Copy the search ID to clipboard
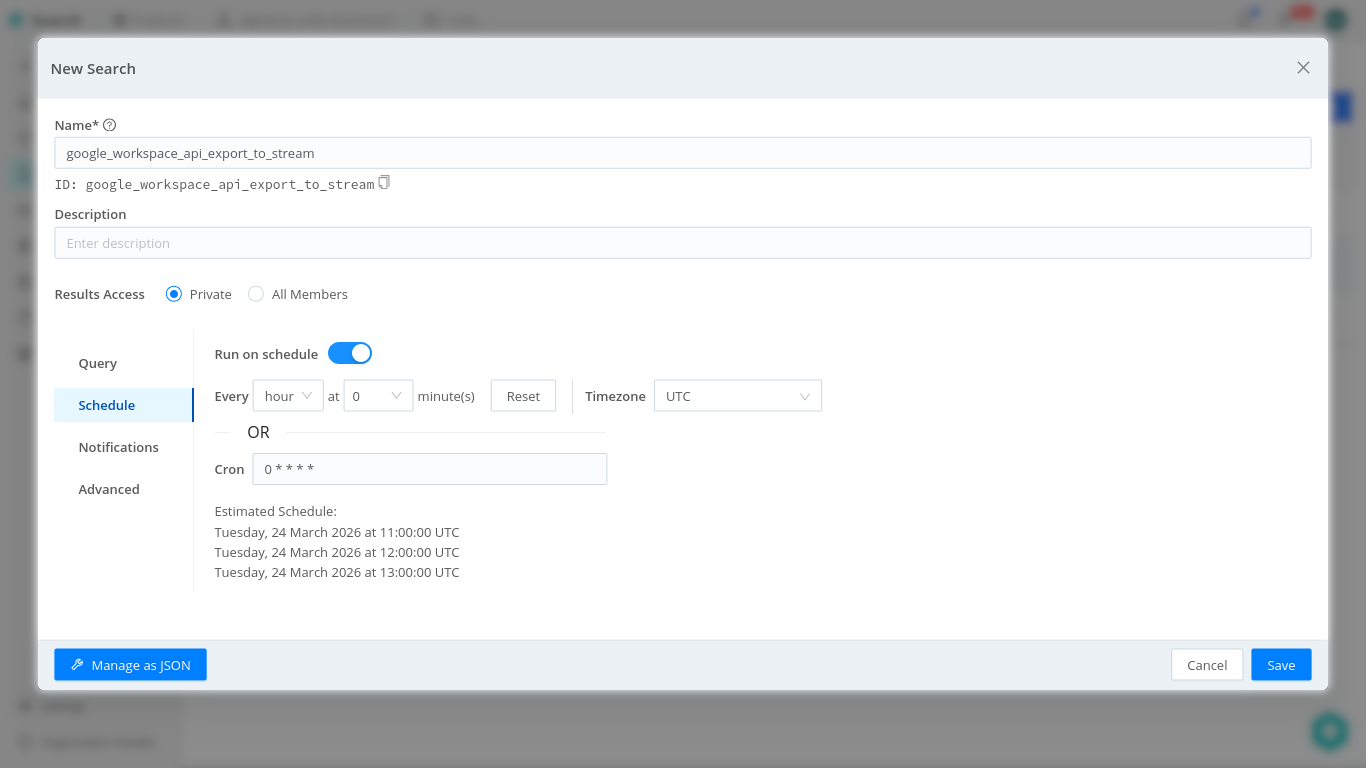1366x768 pixels. (384, 183)
